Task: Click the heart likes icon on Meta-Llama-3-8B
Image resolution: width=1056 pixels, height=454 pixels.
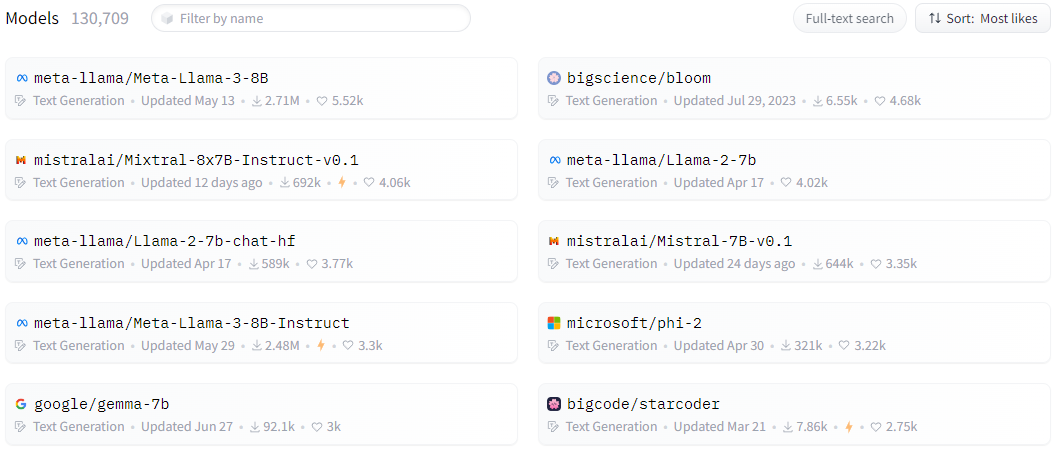Action: pyautogui.click(x=321, y=101)
